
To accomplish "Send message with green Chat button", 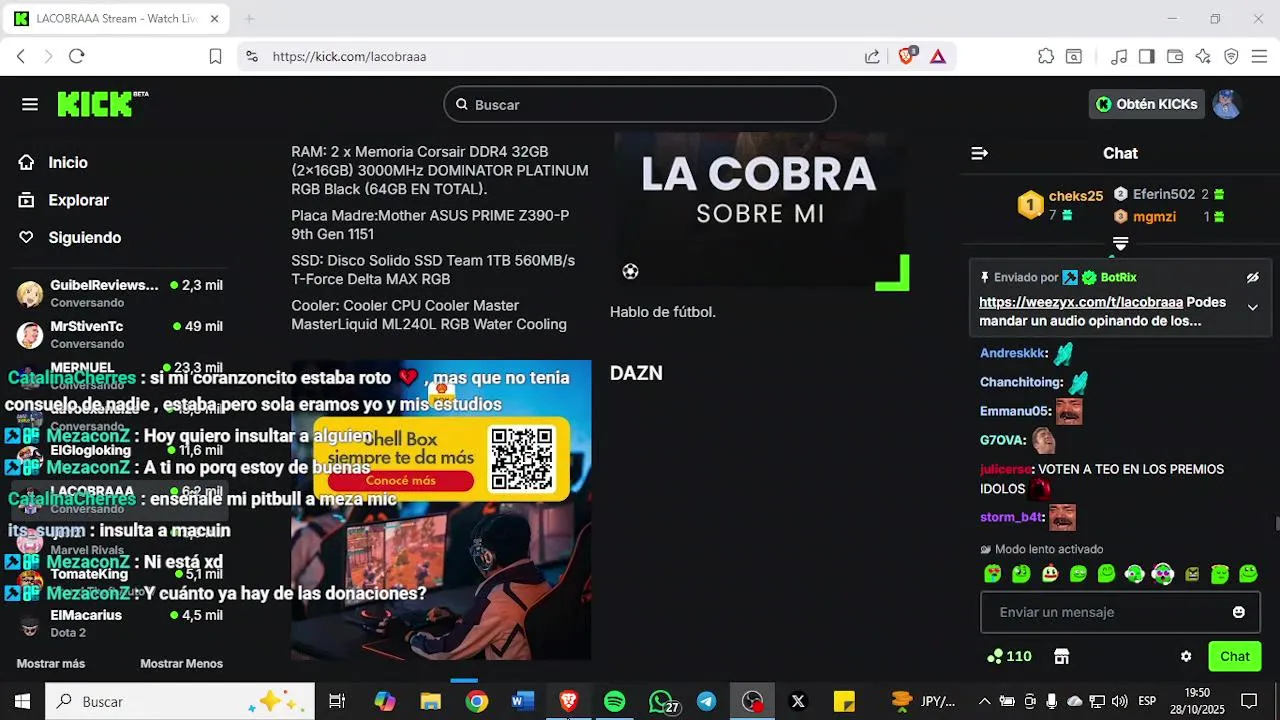I will tap(1235, 657).
